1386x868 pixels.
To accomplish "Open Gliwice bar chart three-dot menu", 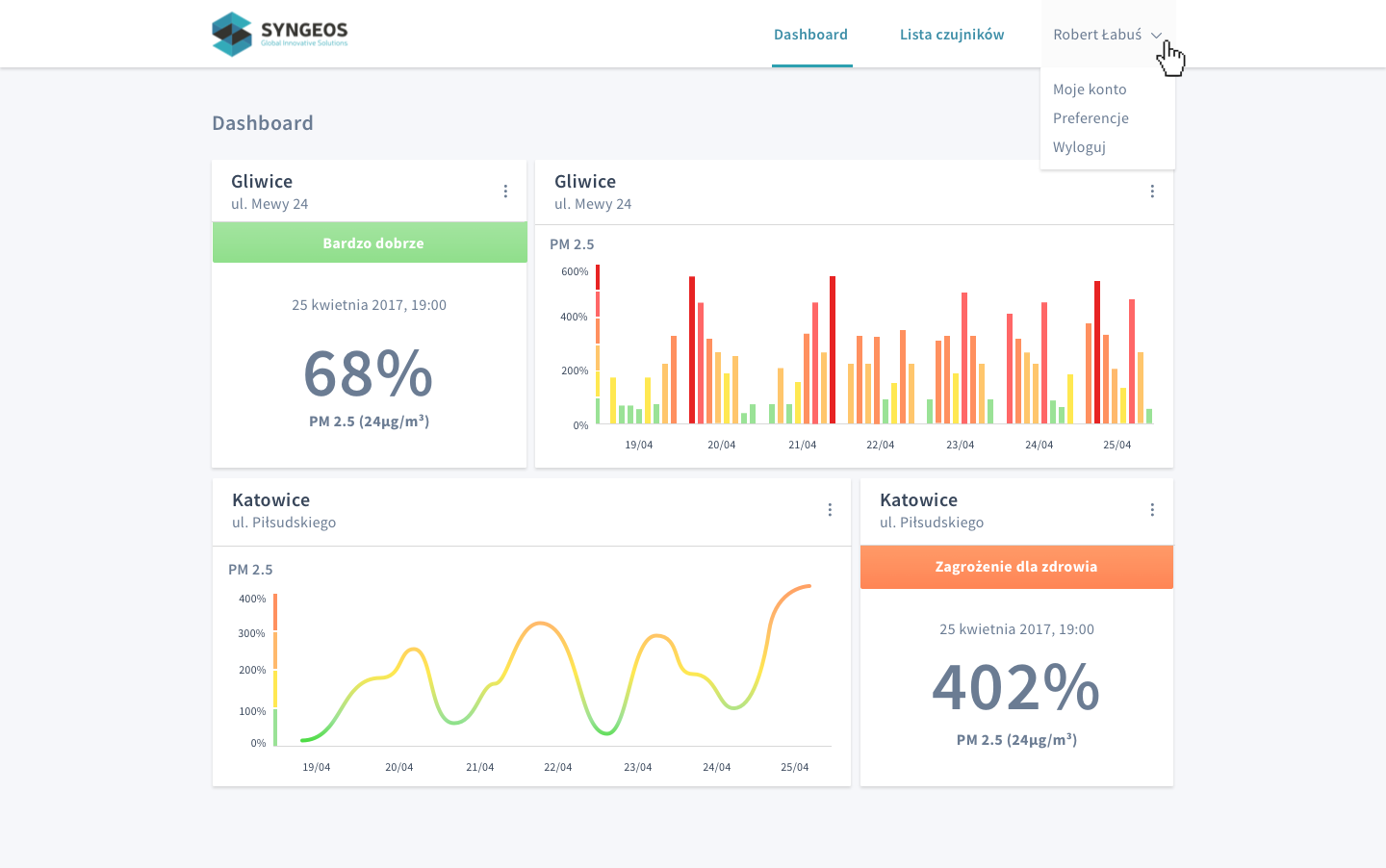I will [x=1152, y=191].
